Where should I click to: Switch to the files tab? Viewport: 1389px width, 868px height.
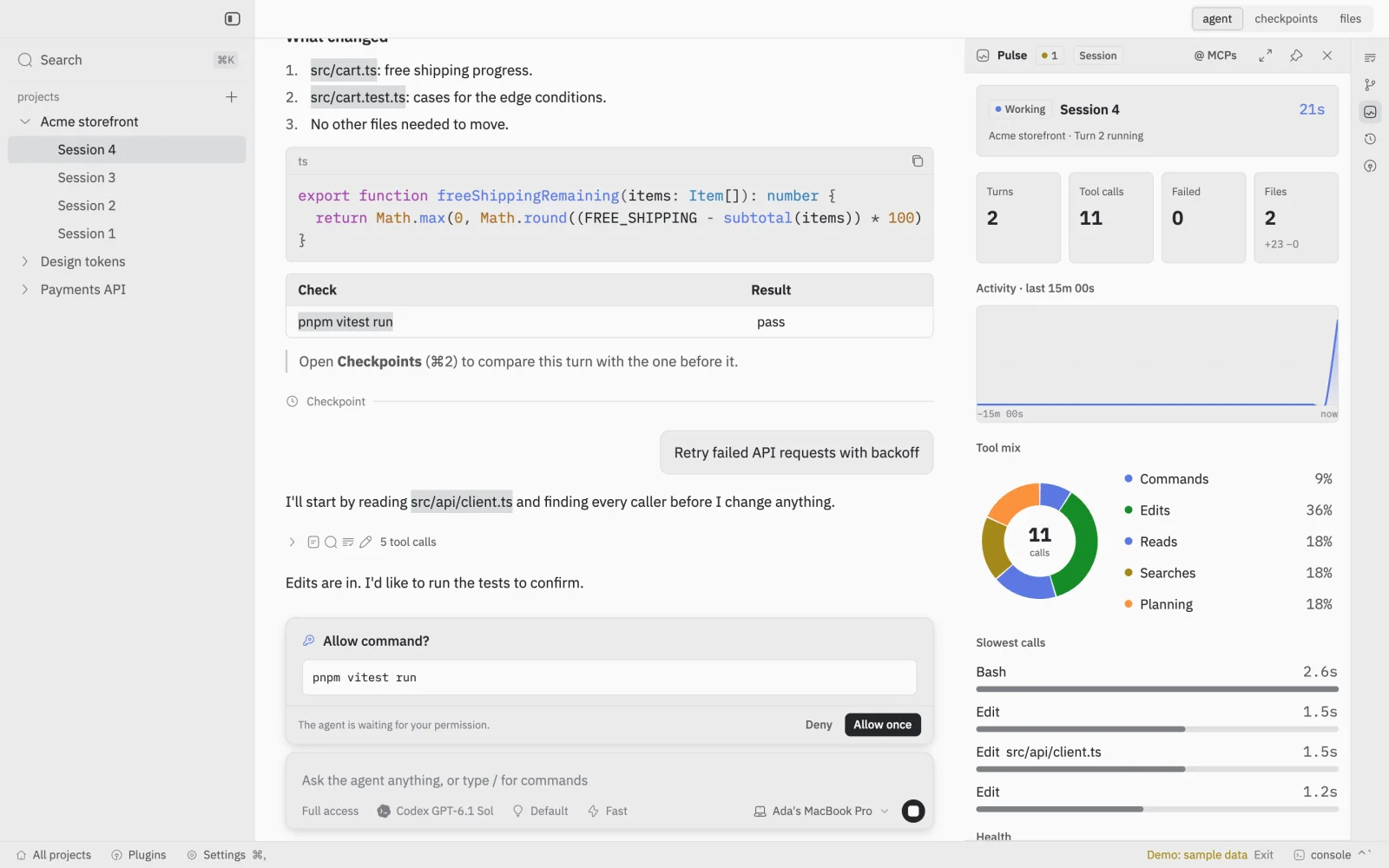click(x=1350, y=19)
